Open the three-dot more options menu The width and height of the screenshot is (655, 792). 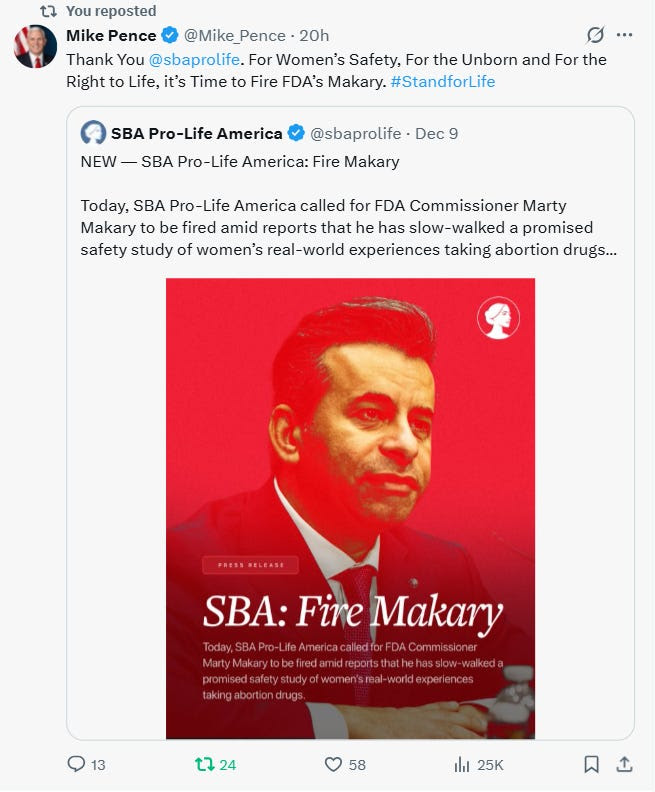[625, 35]
